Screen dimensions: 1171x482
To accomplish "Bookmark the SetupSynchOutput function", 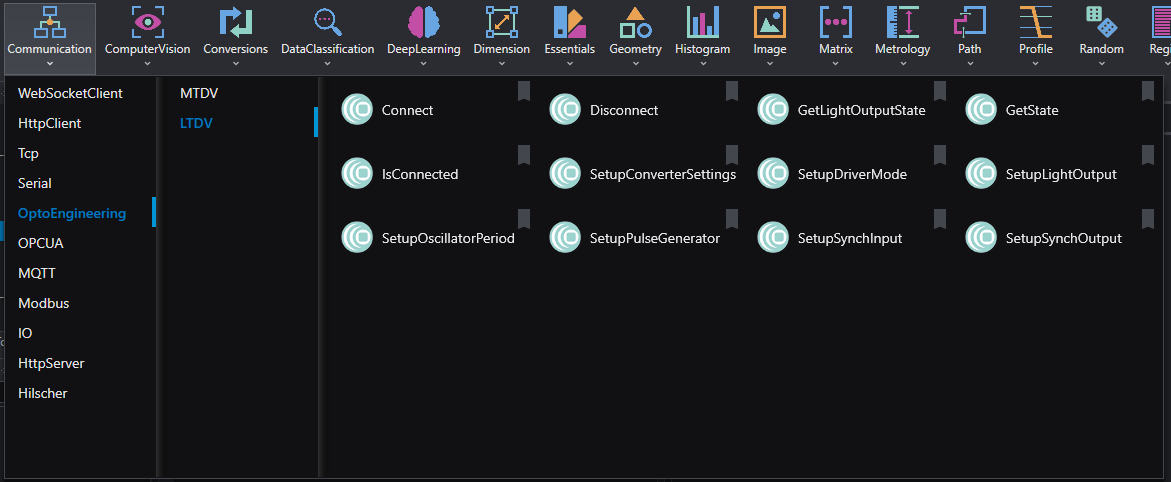I will pyautogui.click(x=1148, y=219).
